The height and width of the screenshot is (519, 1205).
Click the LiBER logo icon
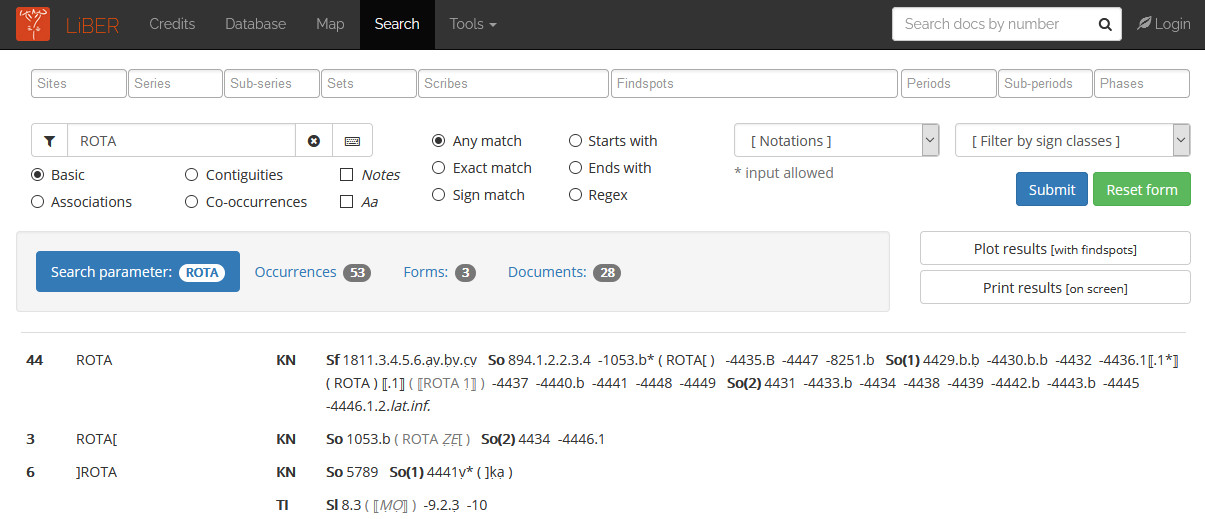(33, 24)
